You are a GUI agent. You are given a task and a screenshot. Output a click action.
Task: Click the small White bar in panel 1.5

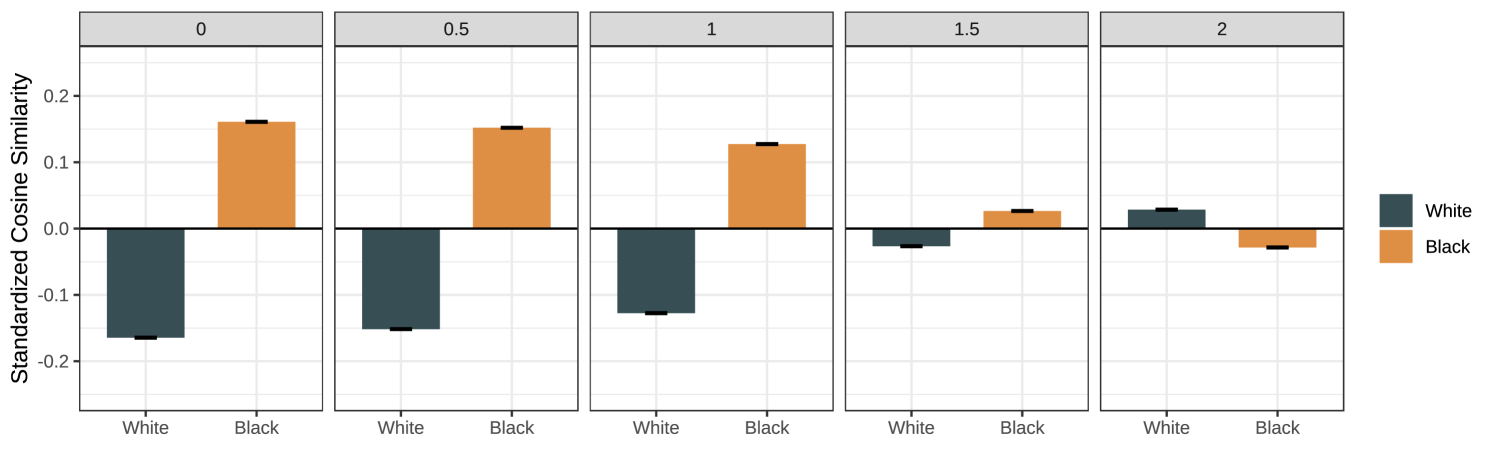point(911,237)
